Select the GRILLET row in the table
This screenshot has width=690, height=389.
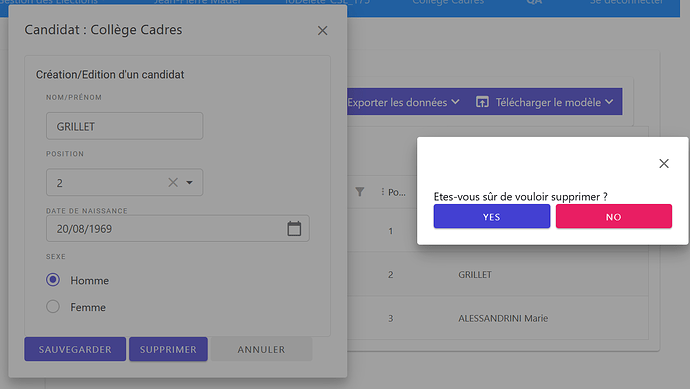coord(498,274)
